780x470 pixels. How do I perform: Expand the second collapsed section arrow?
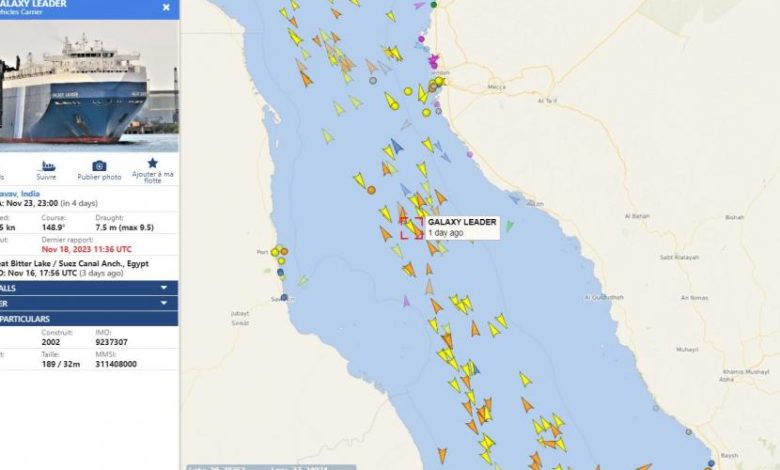(x=164, y=303)
